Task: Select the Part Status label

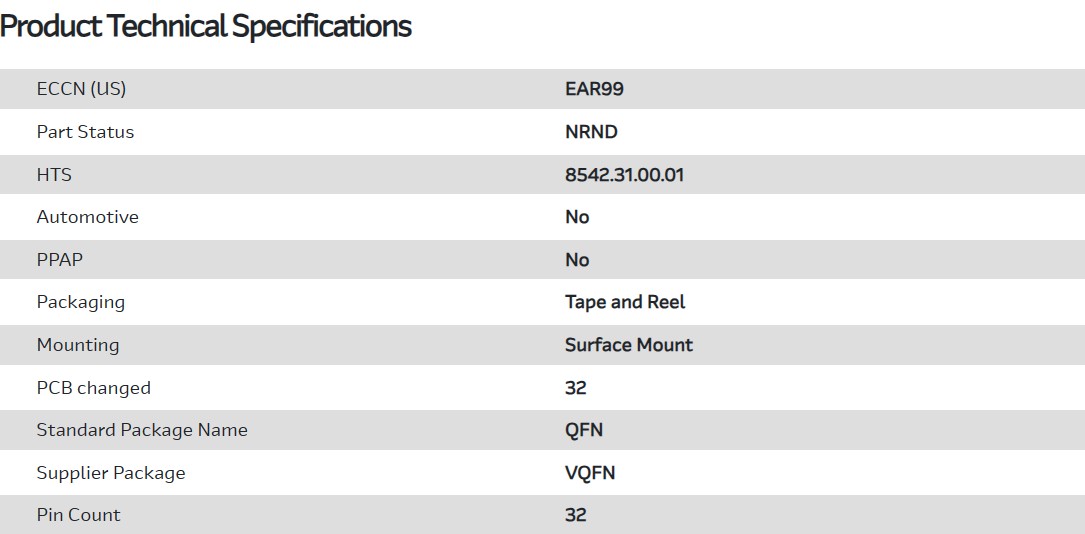Action: pos(85,132)
